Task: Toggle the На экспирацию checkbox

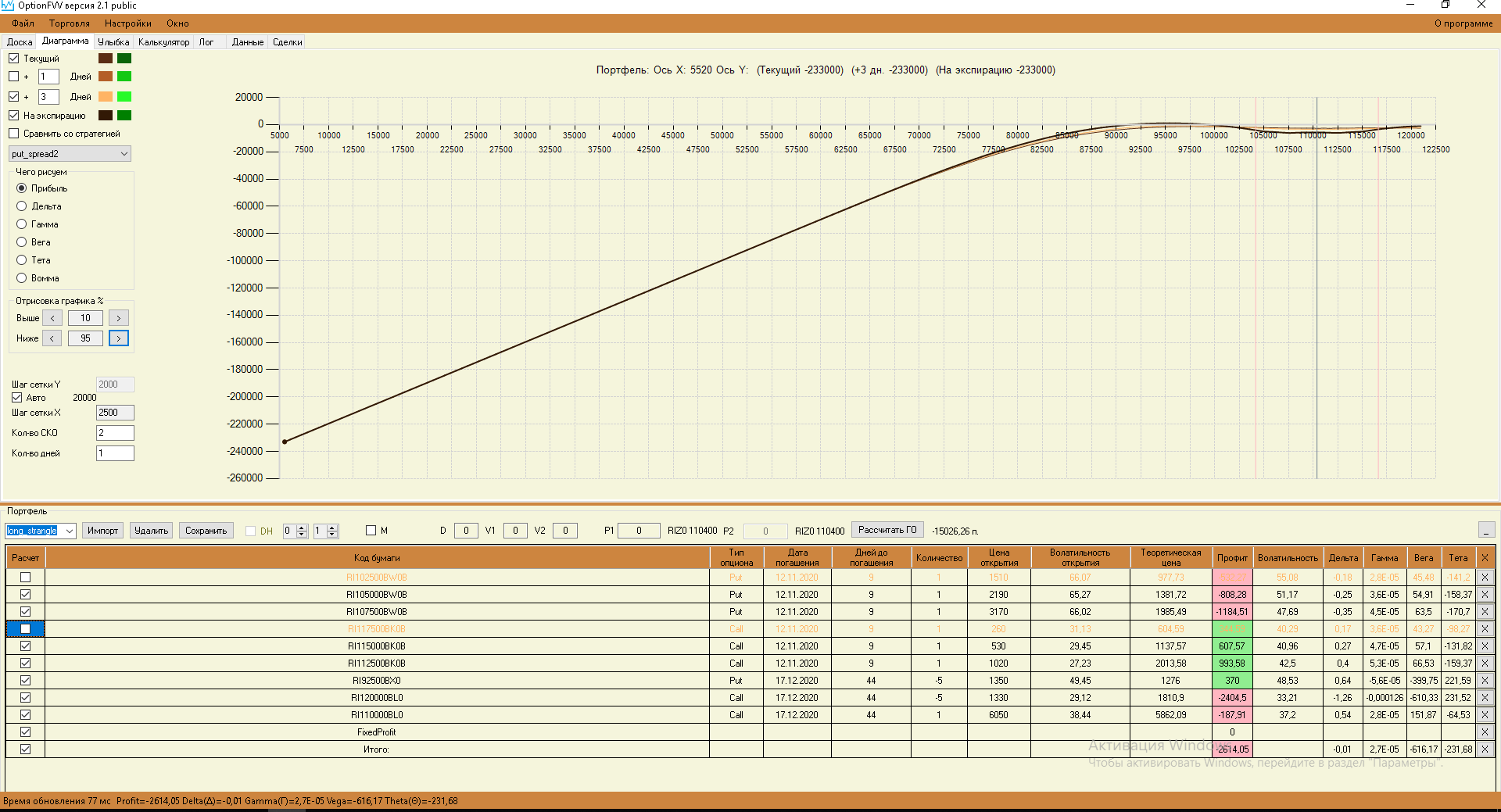Action: (x=14, y=116)
